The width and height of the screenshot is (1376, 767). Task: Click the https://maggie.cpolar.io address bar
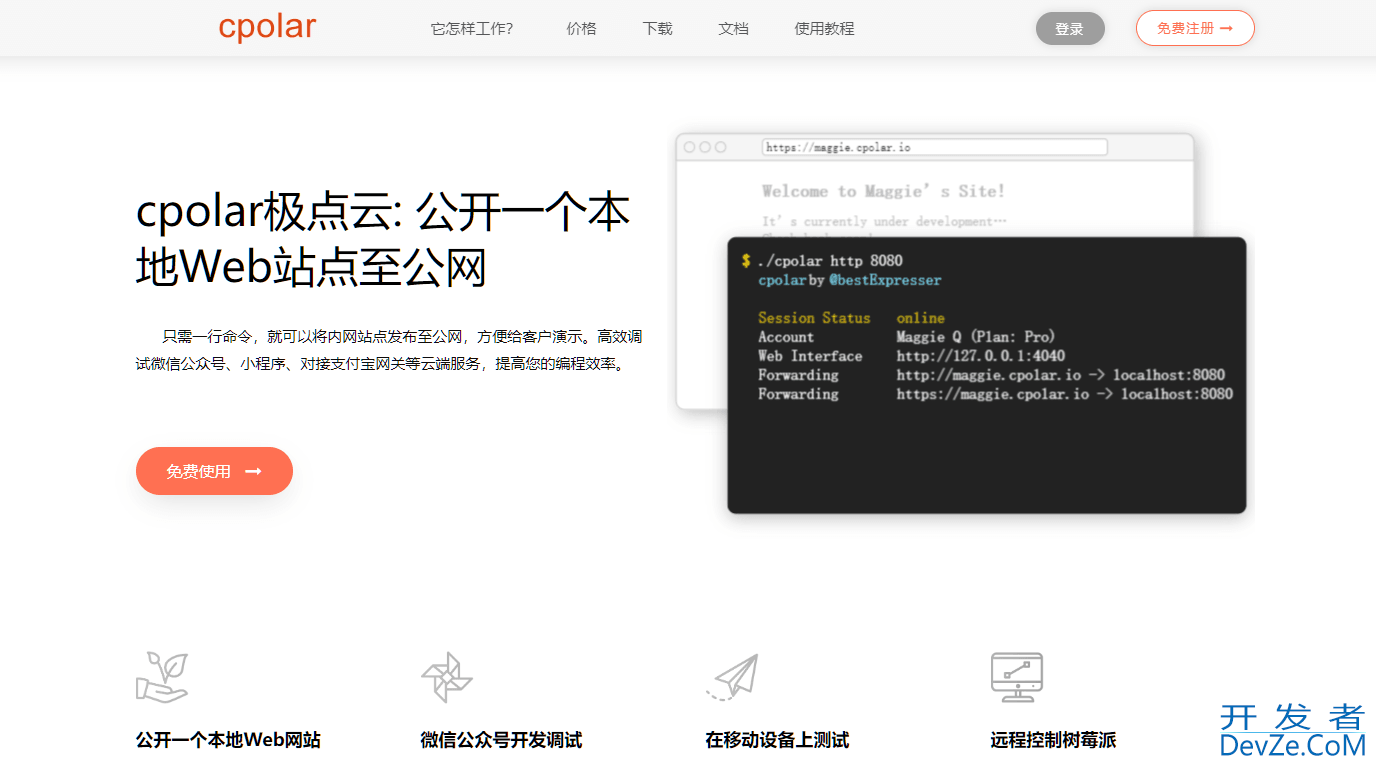935,147
